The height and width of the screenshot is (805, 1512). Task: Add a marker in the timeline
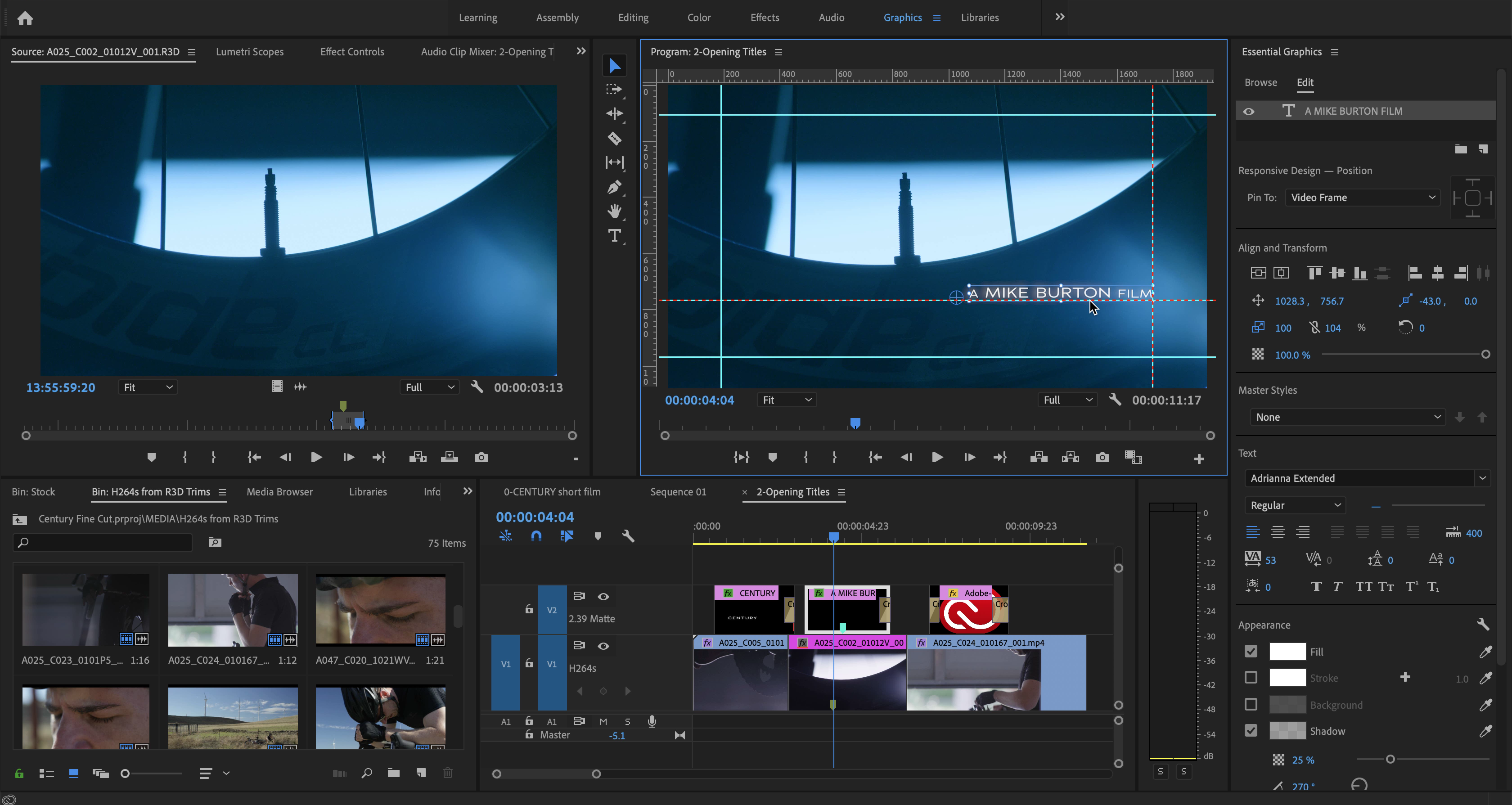click(x=598, y=535)
